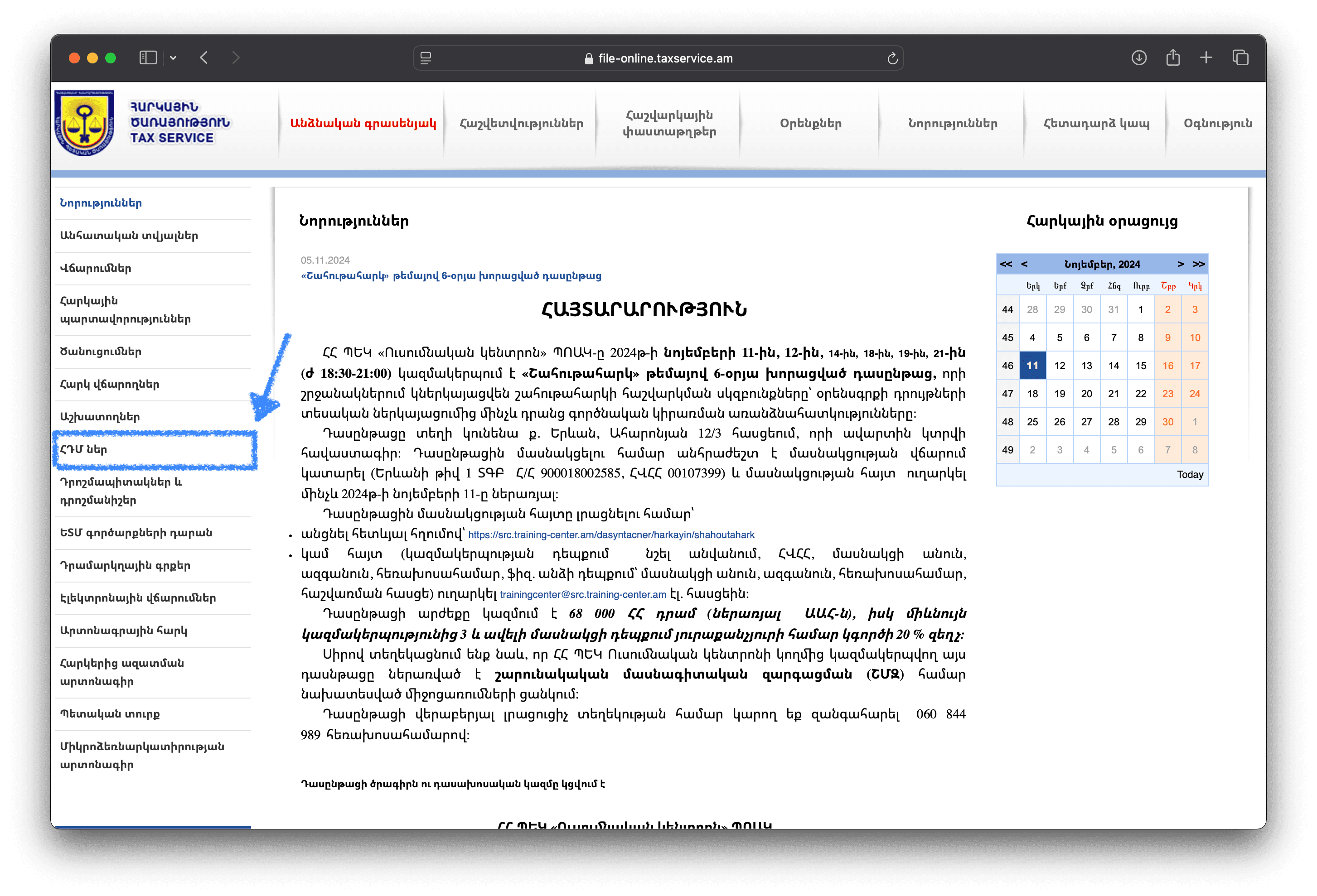This screenshot has height=896, width=1317.
Task: Open a new tab with the plus icon
Action: click(x=1206, y=58)
